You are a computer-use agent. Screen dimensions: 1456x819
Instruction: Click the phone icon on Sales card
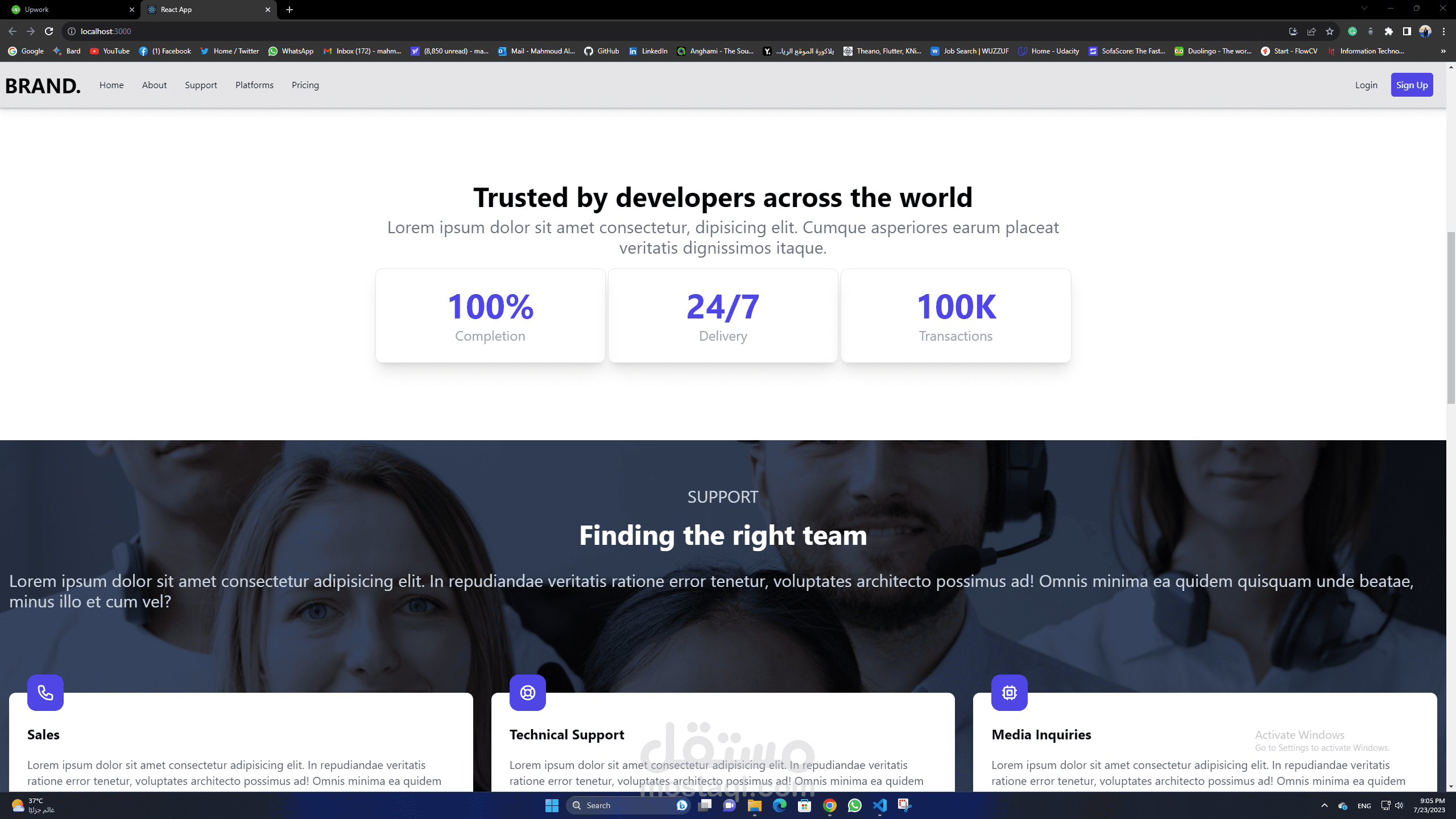point(45,692)
